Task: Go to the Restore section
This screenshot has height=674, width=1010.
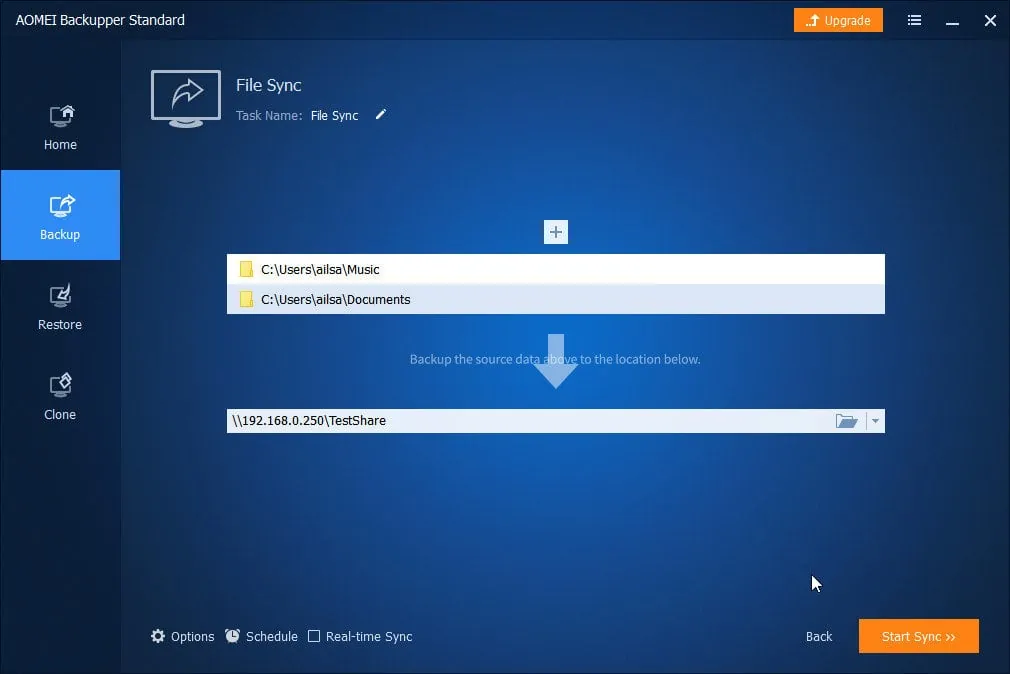Action: pyautogui.click(x=60, y=307)
